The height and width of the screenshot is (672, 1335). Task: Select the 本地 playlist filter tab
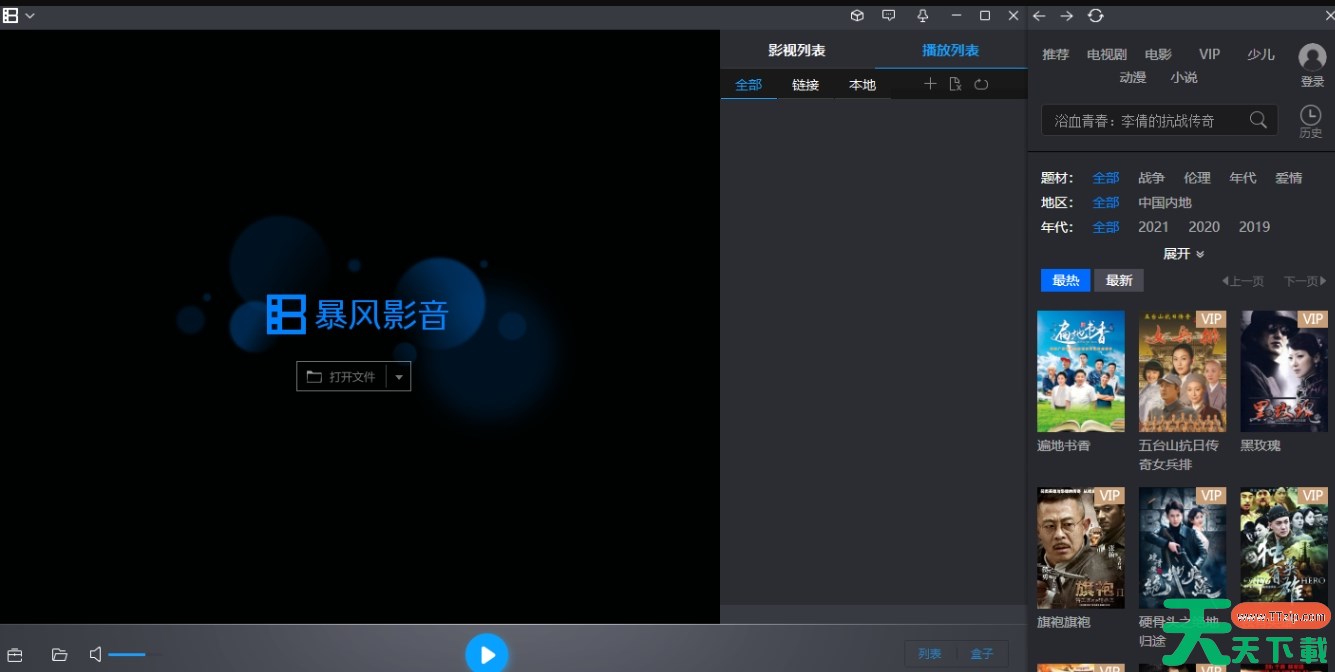[863, 85]
